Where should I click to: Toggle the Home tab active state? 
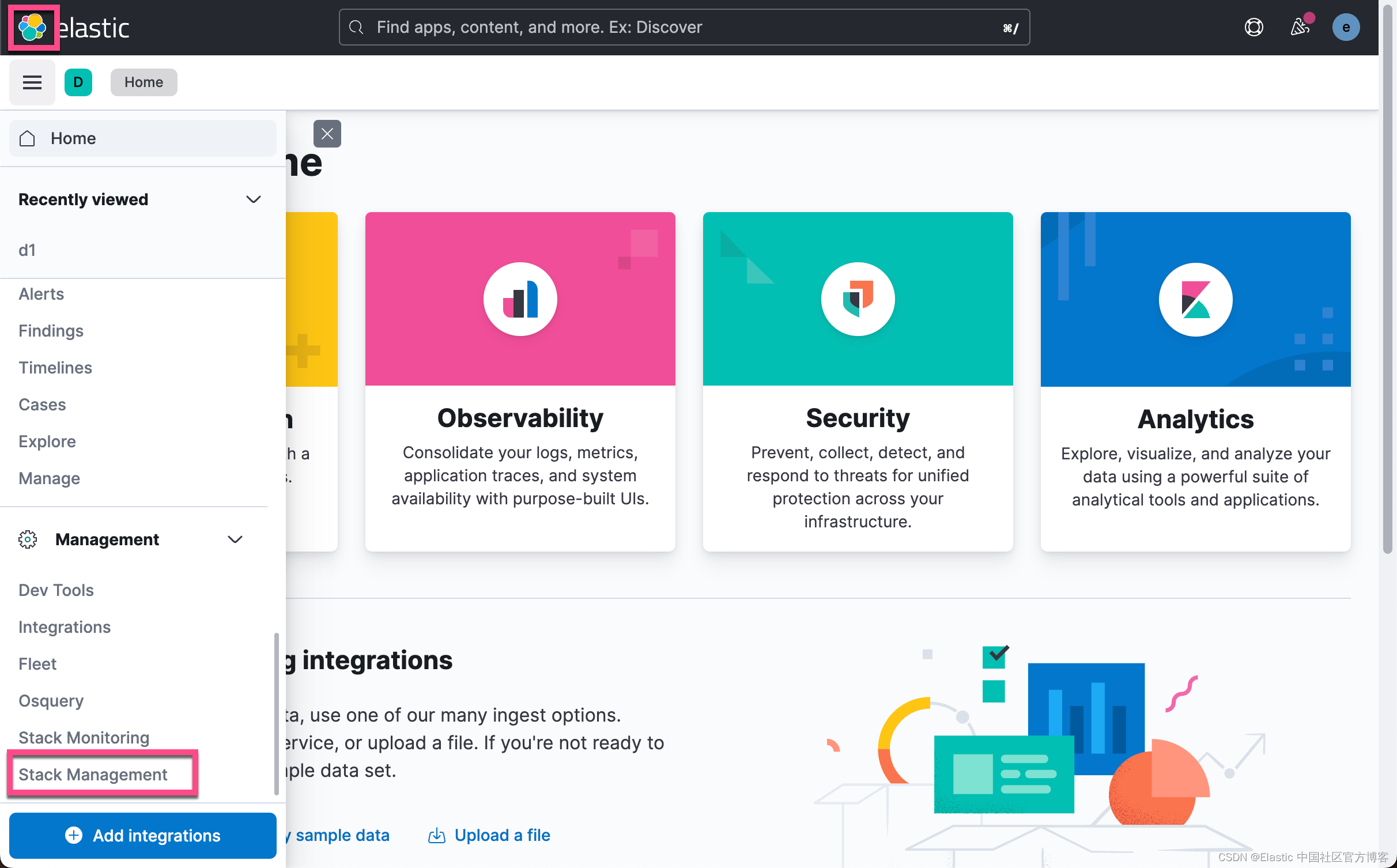143,81
